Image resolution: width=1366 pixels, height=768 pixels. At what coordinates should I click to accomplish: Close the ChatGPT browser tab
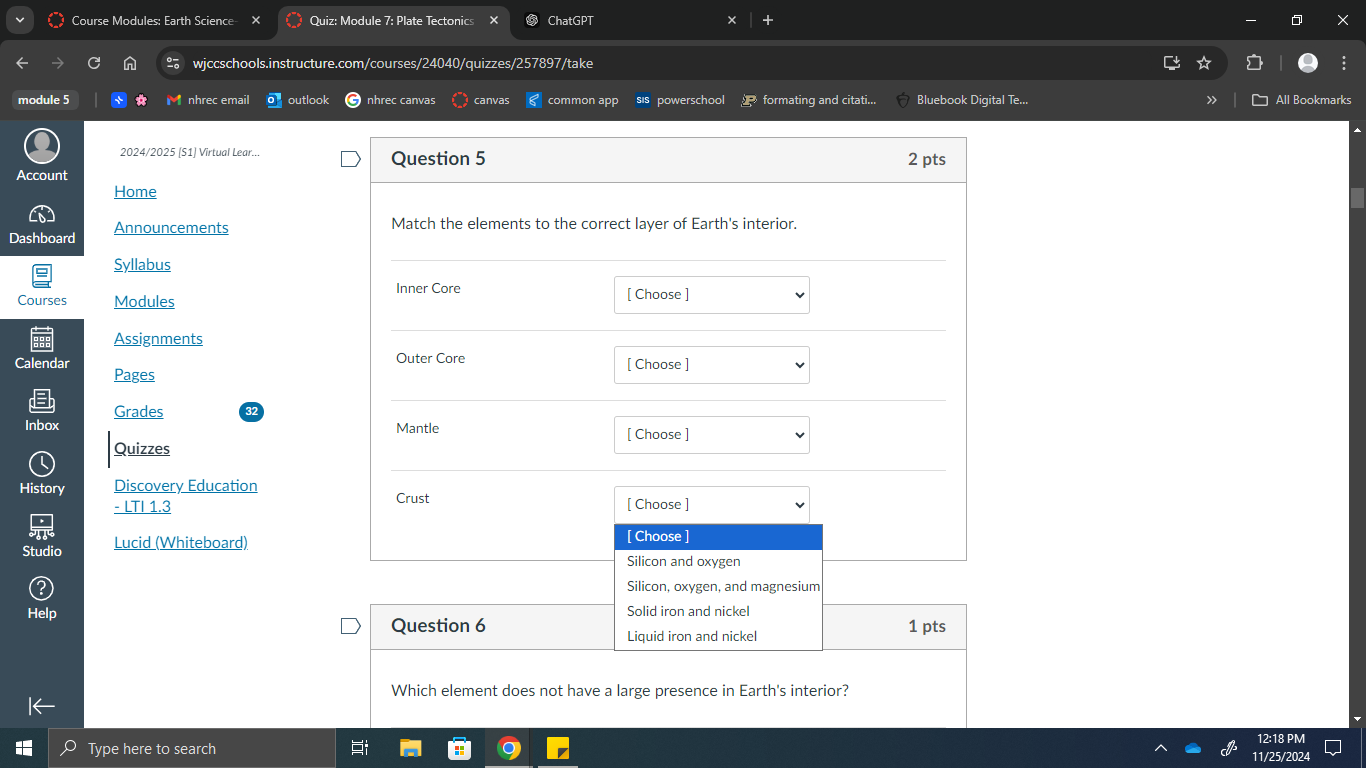731,20
